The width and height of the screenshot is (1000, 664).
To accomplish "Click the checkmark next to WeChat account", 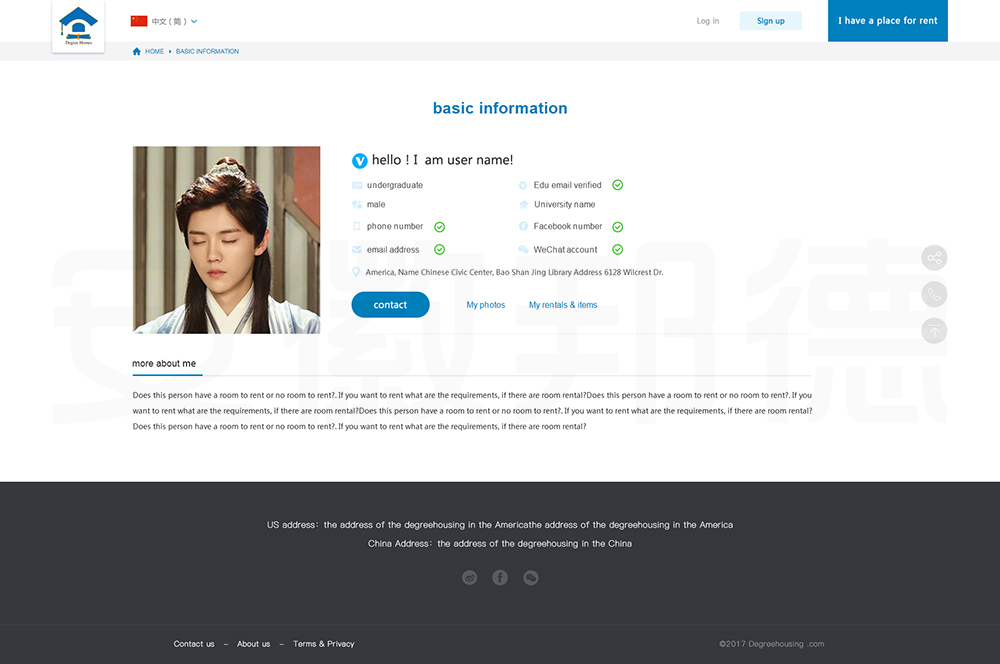I will (618, 250).
